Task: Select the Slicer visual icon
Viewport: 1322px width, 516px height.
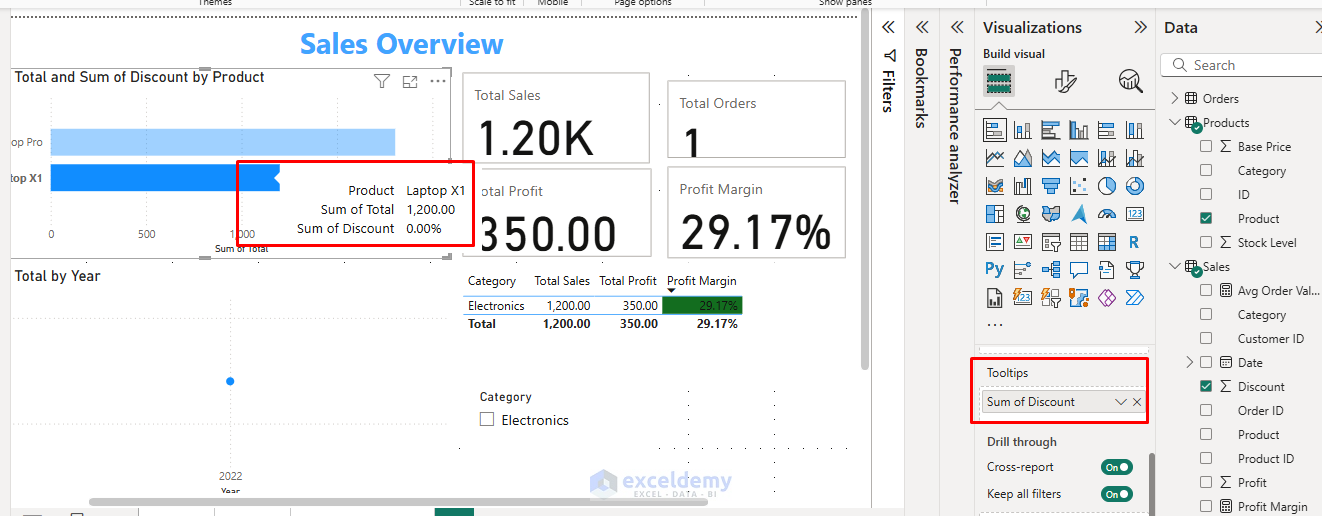Action: click(1051, 242)
